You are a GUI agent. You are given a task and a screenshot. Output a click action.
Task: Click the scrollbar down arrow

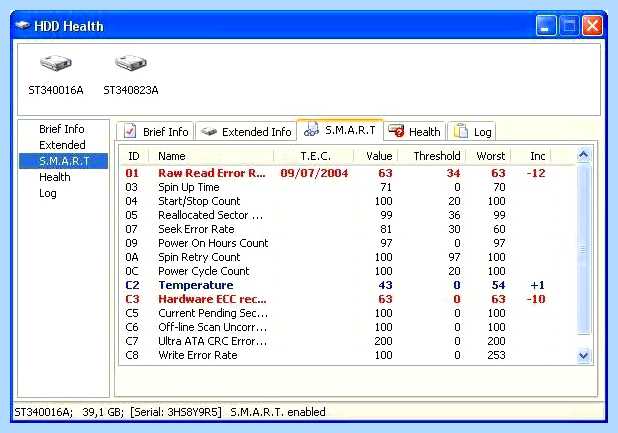pos(583,356)
